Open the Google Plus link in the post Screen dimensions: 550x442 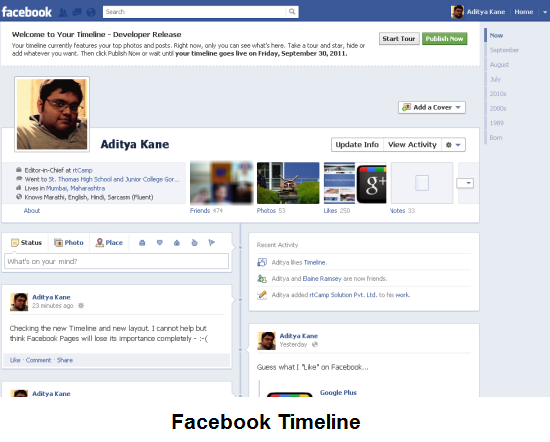coord(338,393)
